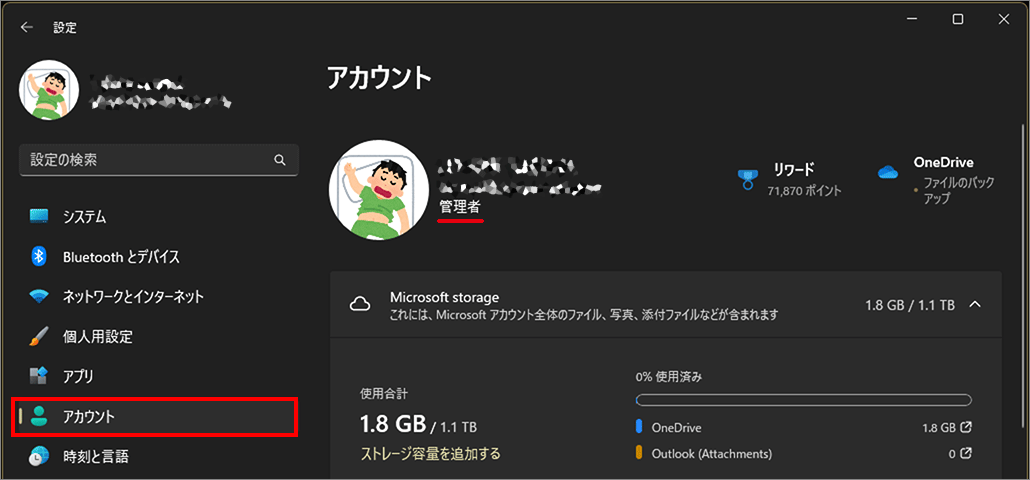This screenshot has width=1030, height=480.
Task: Collapse the Microsoft storage section
Action: point(975,304)
